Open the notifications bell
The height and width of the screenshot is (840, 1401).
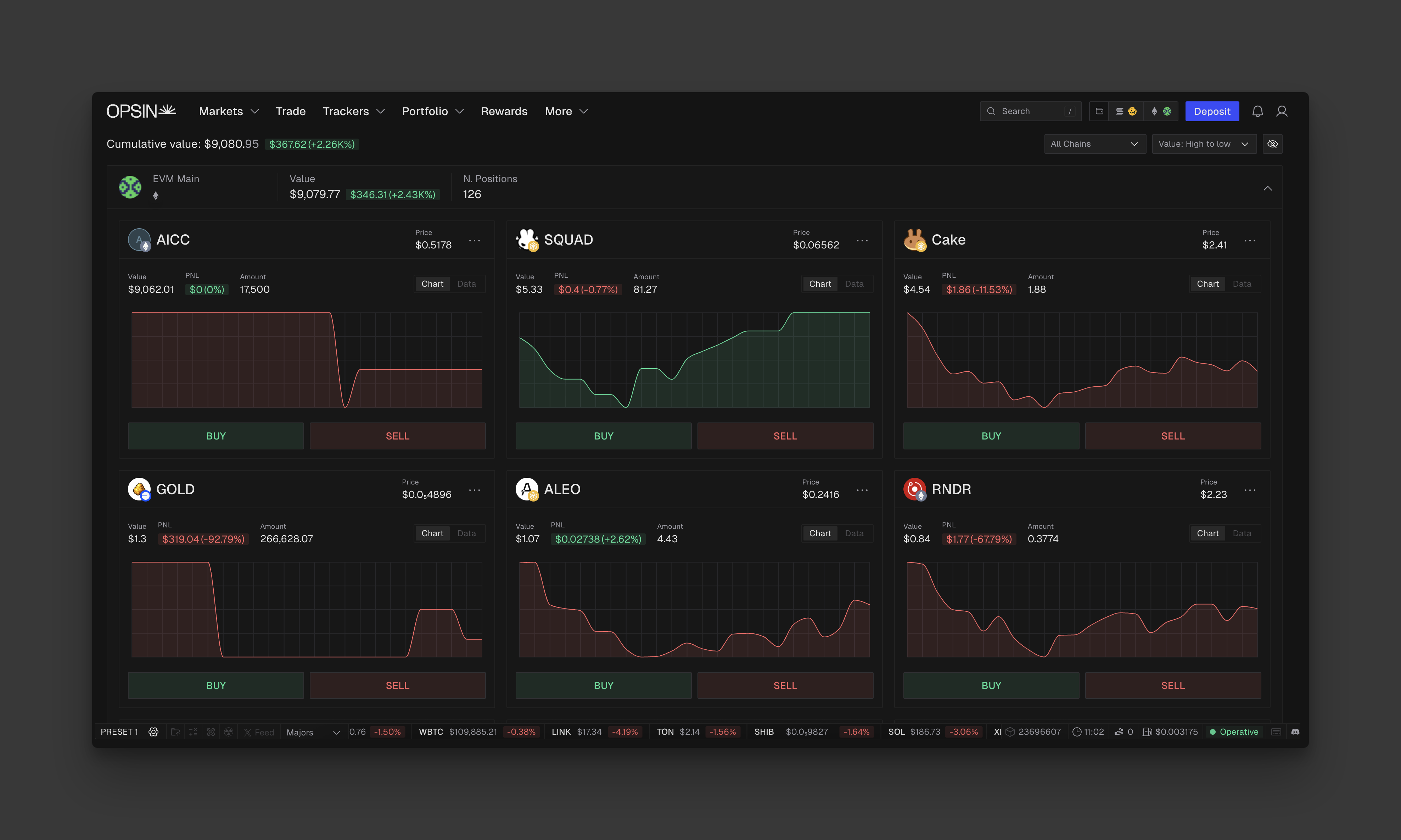pyautogui.click(x=1257, y=112)
